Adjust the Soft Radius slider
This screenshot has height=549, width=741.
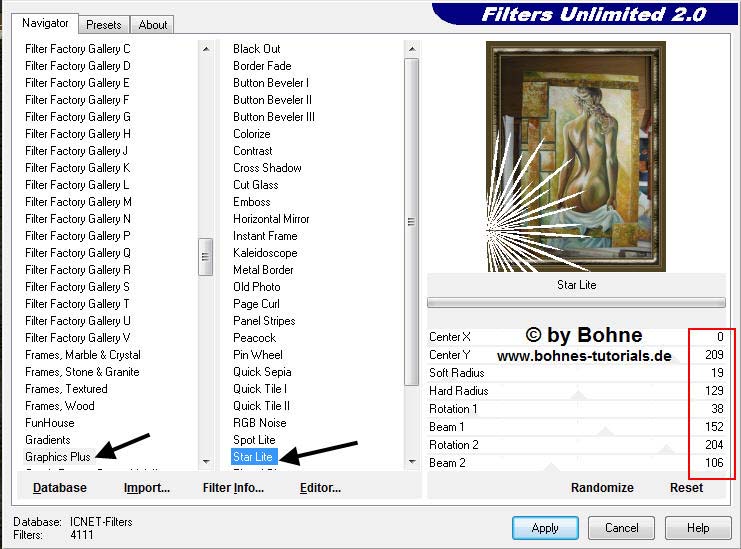[580, 373]
